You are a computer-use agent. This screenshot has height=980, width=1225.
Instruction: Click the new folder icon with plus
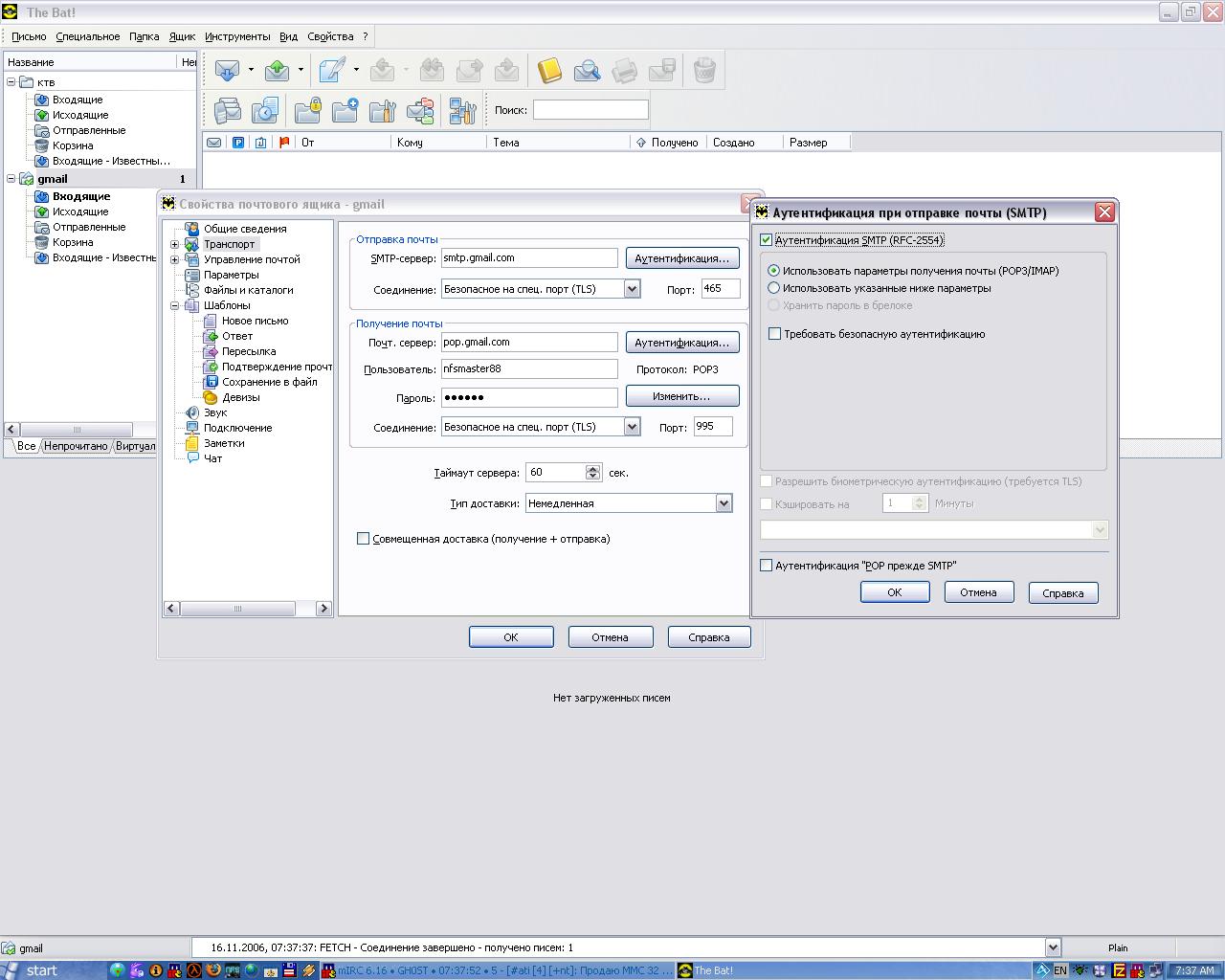pos(345,111)
